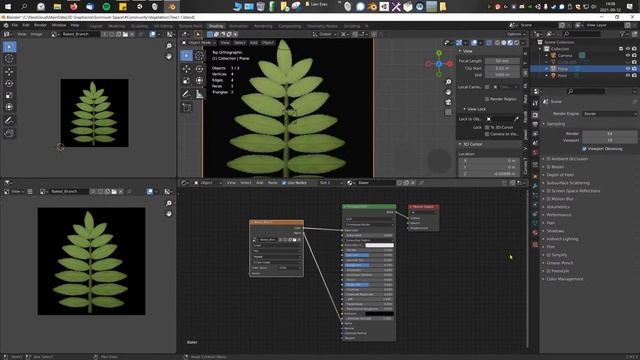This screenshot has width=640, height=360.
Task: Click the navigation gizmo green Y axis
Action: pyautogui.click(x=439, y=53)
